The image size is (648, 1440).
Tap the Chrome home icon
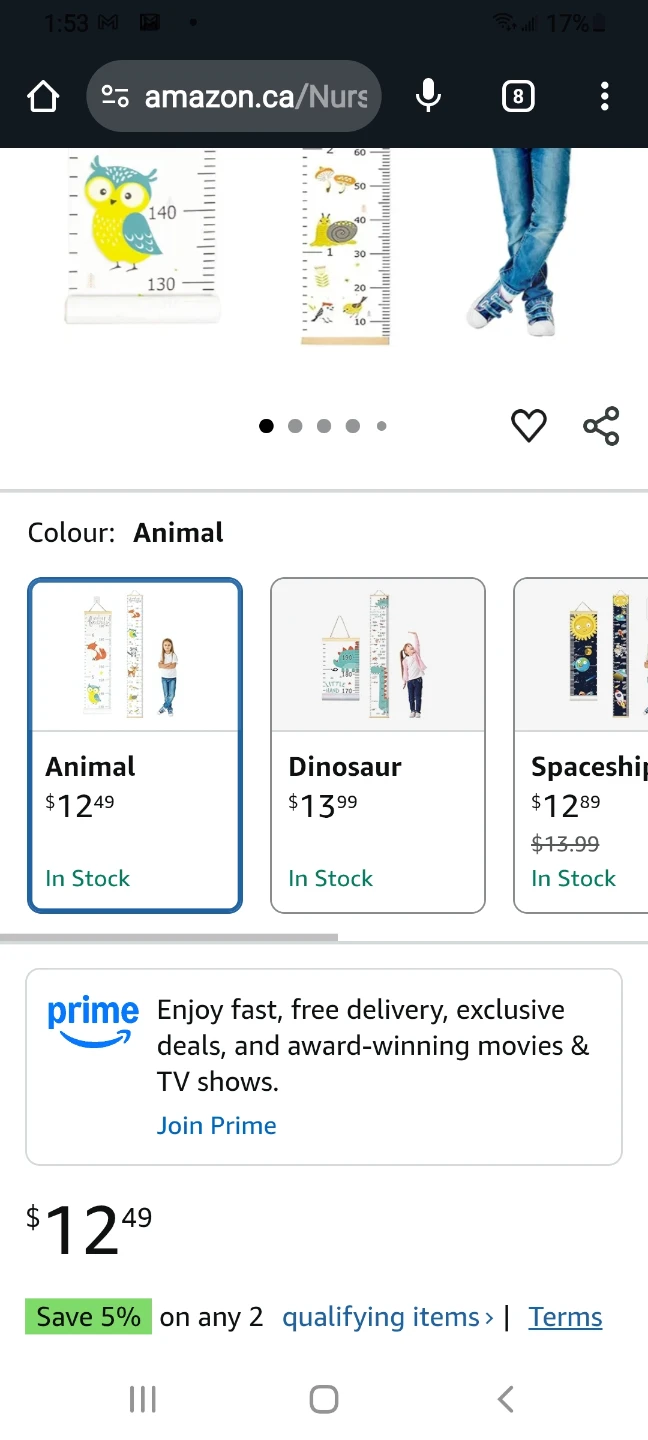pos(43,97)
